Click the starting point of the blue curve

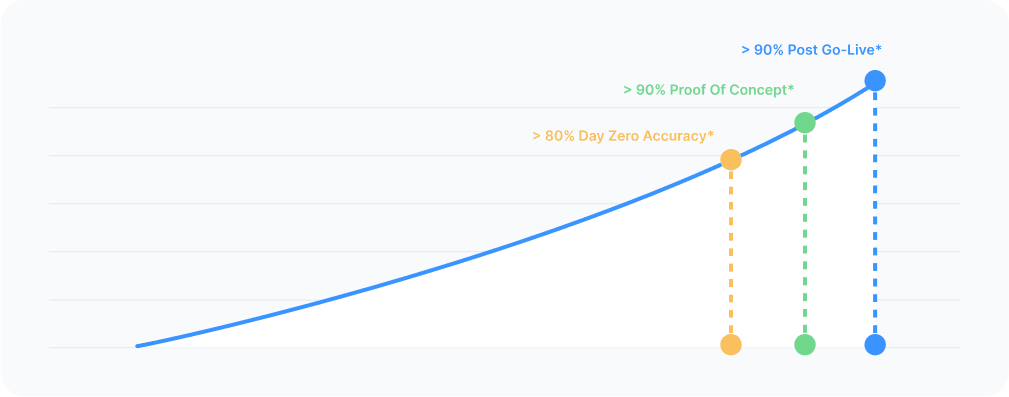tap(138, 346)
